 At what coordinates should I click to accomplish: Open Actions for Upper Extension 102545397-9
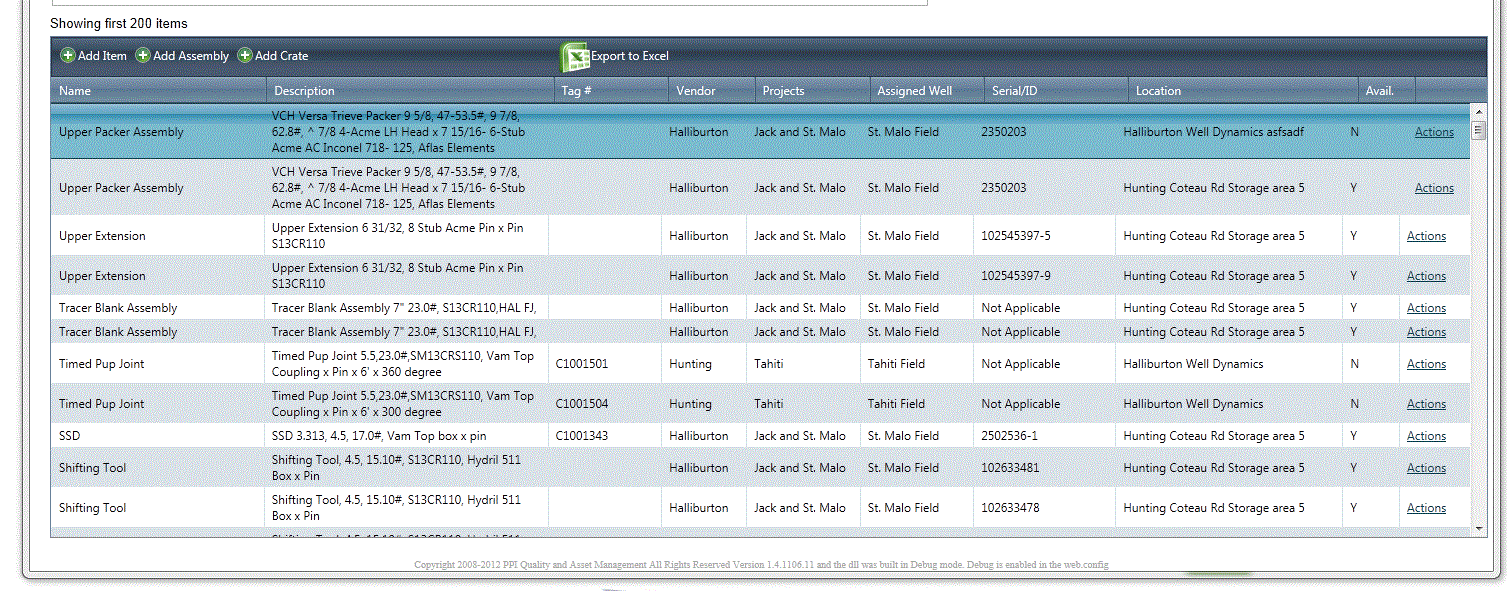(1426, 276)
